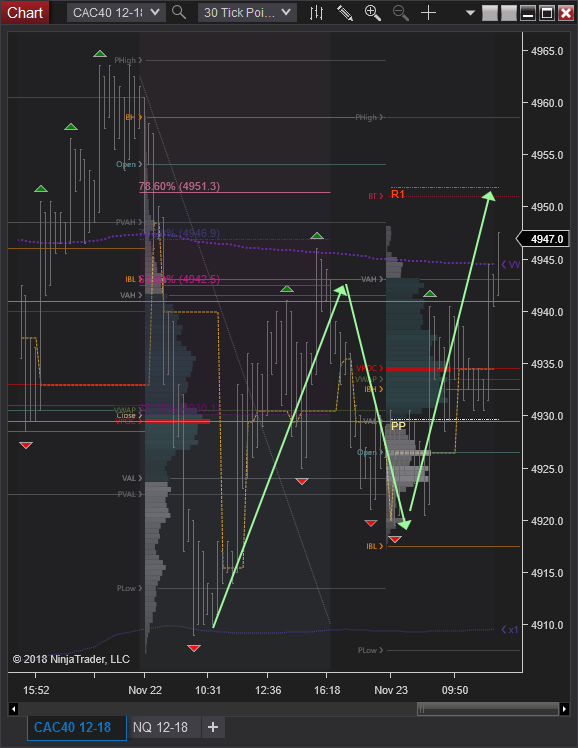The image size is (578, 748).
Task: Open the 30 Tick interval dropdown
Action: [x=247, y=12]
